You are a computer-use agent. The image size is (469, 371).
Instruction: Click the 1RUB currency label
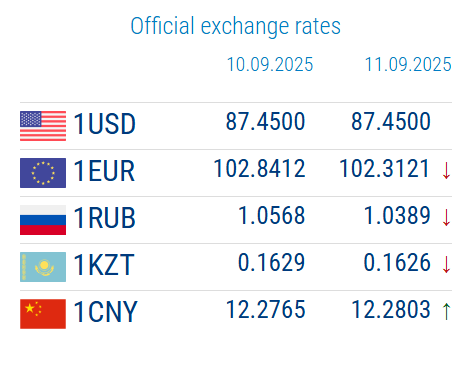click(104, 218)
